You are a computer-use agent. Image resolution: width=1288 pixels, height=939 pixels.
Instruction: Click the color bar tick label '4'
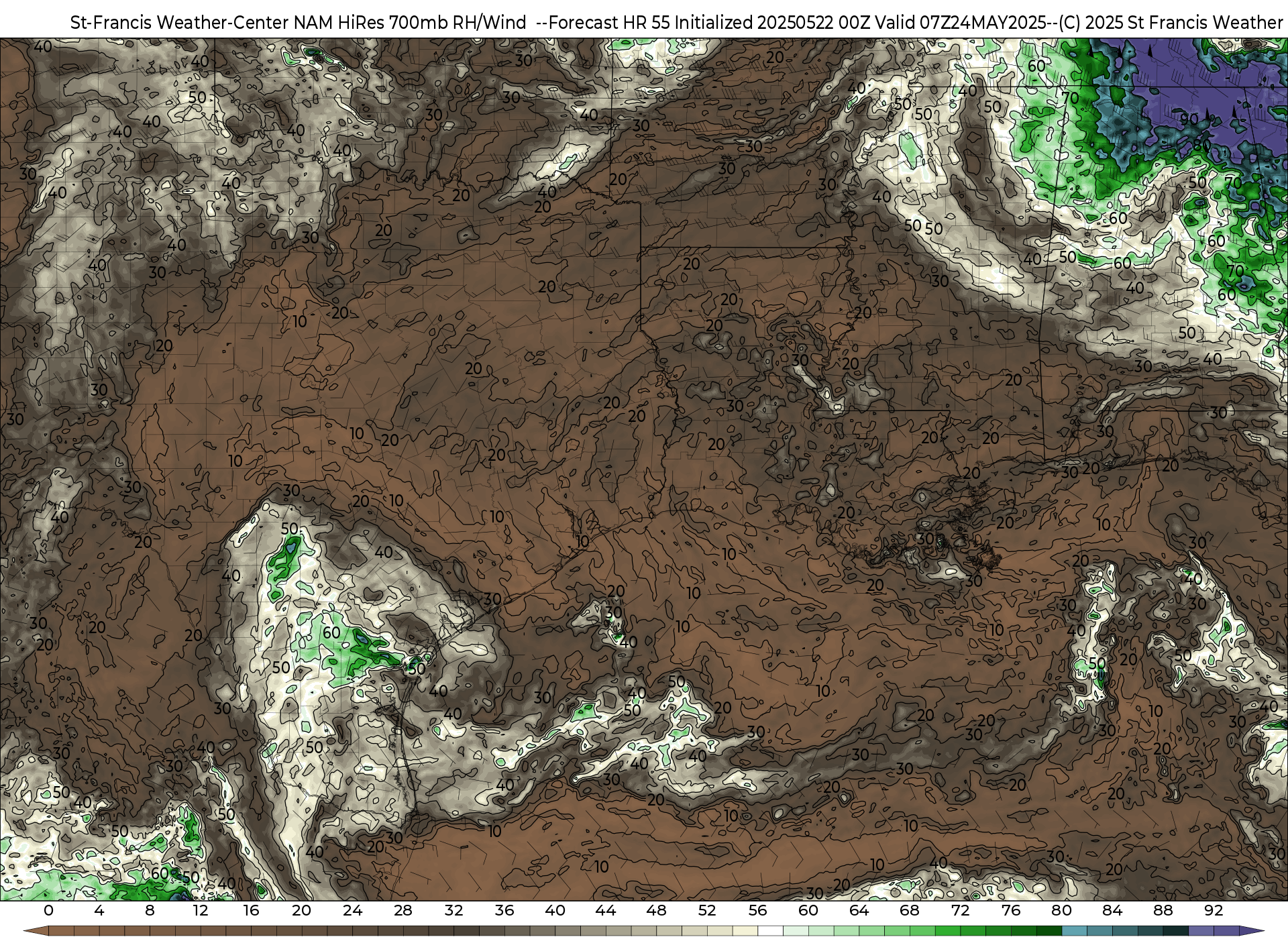pos(99,910)
